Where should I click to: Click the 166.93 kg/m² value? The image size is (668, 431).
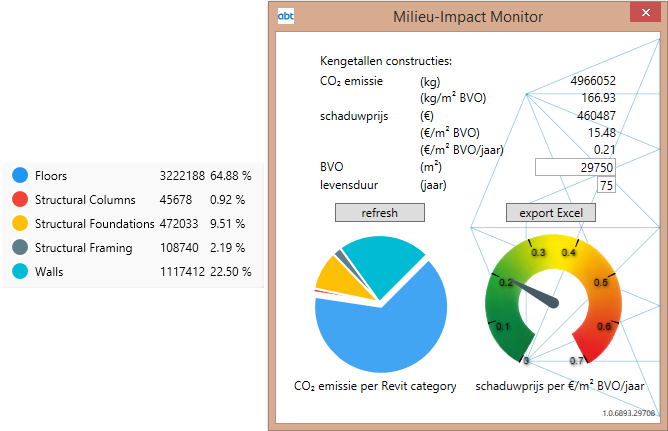click(599, 98)
